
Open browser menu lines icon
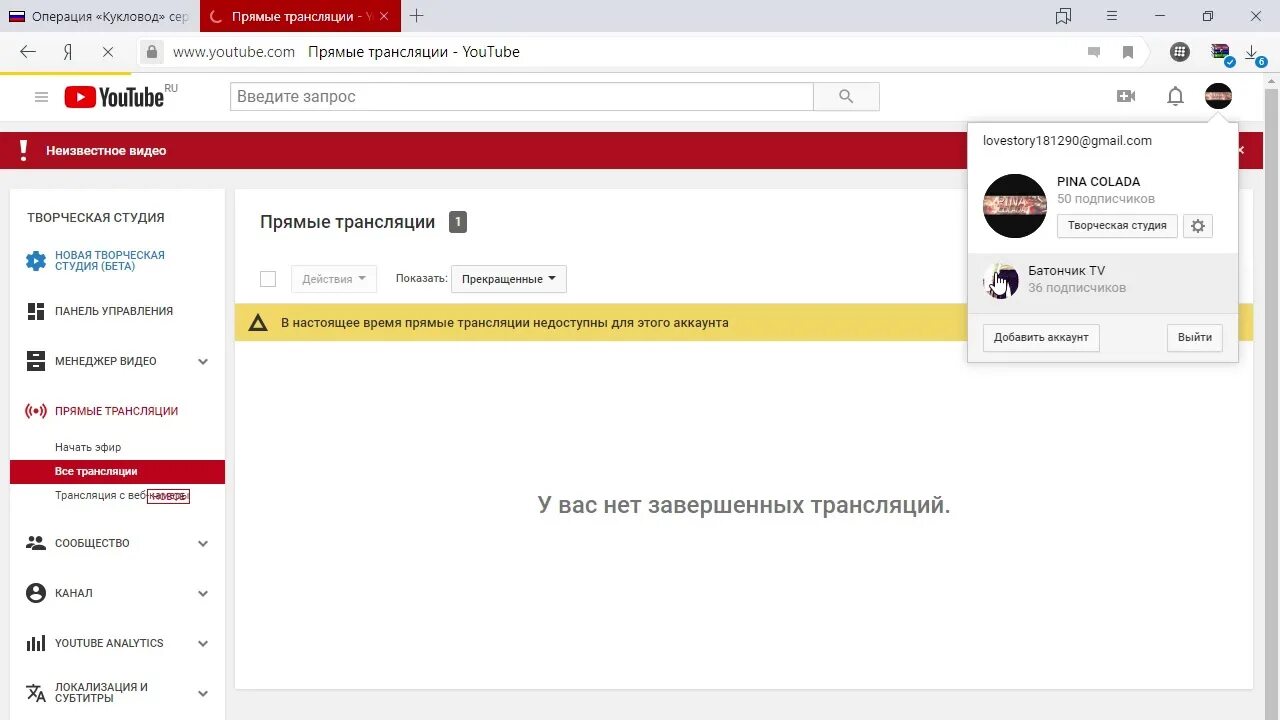click(x=1112, y=16)
